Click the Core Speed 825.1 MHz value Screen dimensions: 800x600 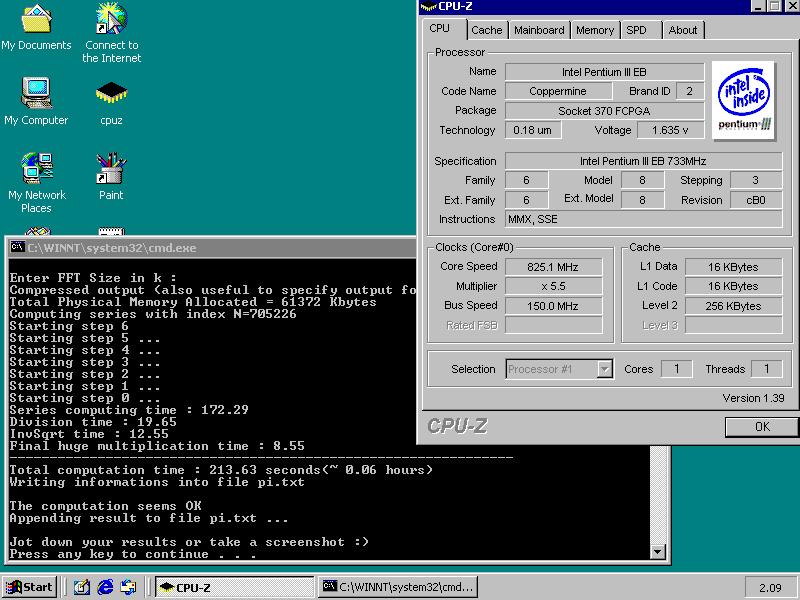click(x=553, y=267)
